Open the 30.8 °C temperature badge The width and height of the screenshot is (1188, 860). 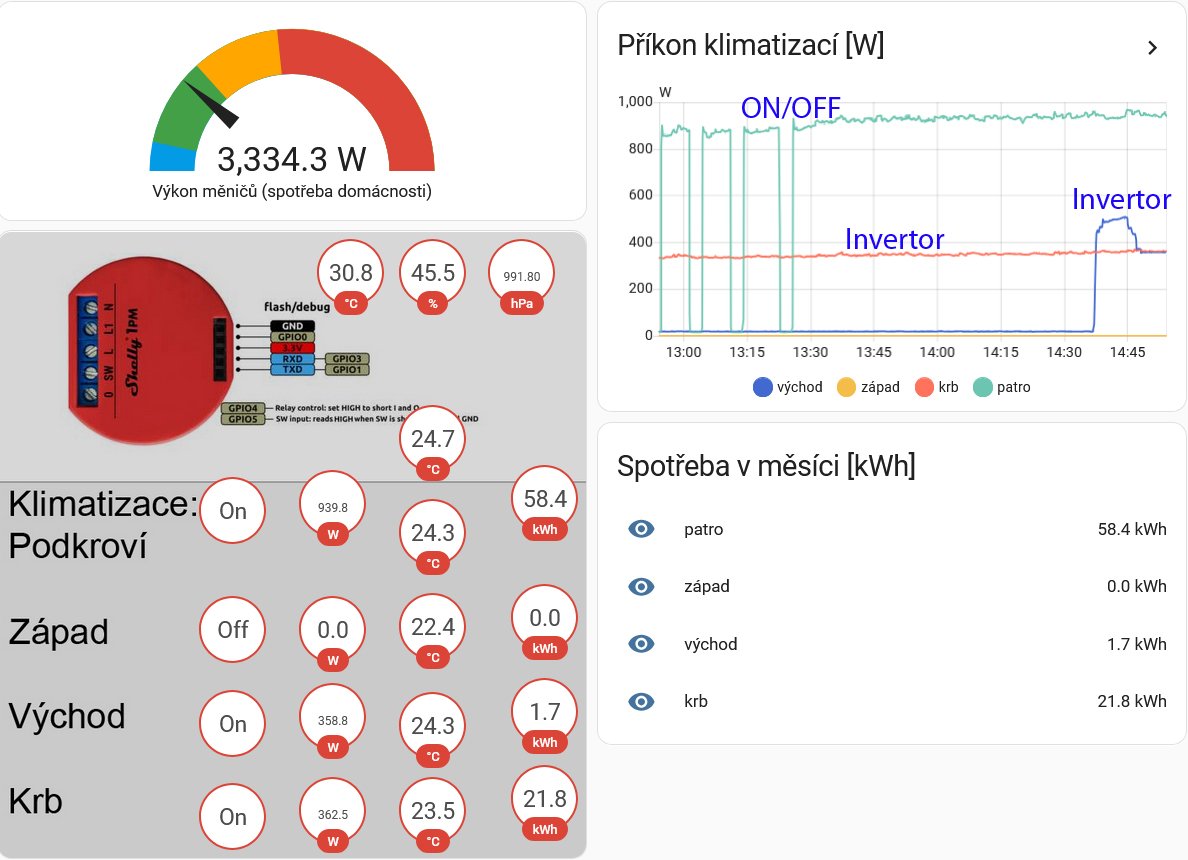[x=351, y=277]
